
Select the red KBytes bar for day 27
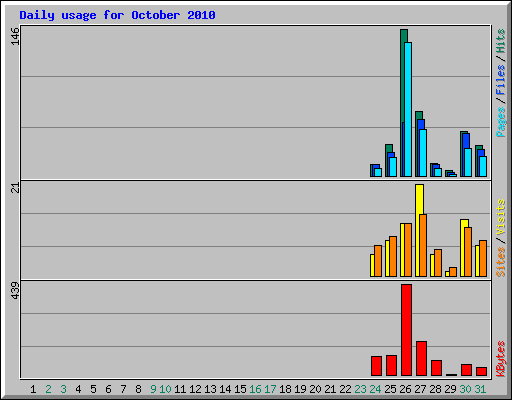tap(421, 358)
